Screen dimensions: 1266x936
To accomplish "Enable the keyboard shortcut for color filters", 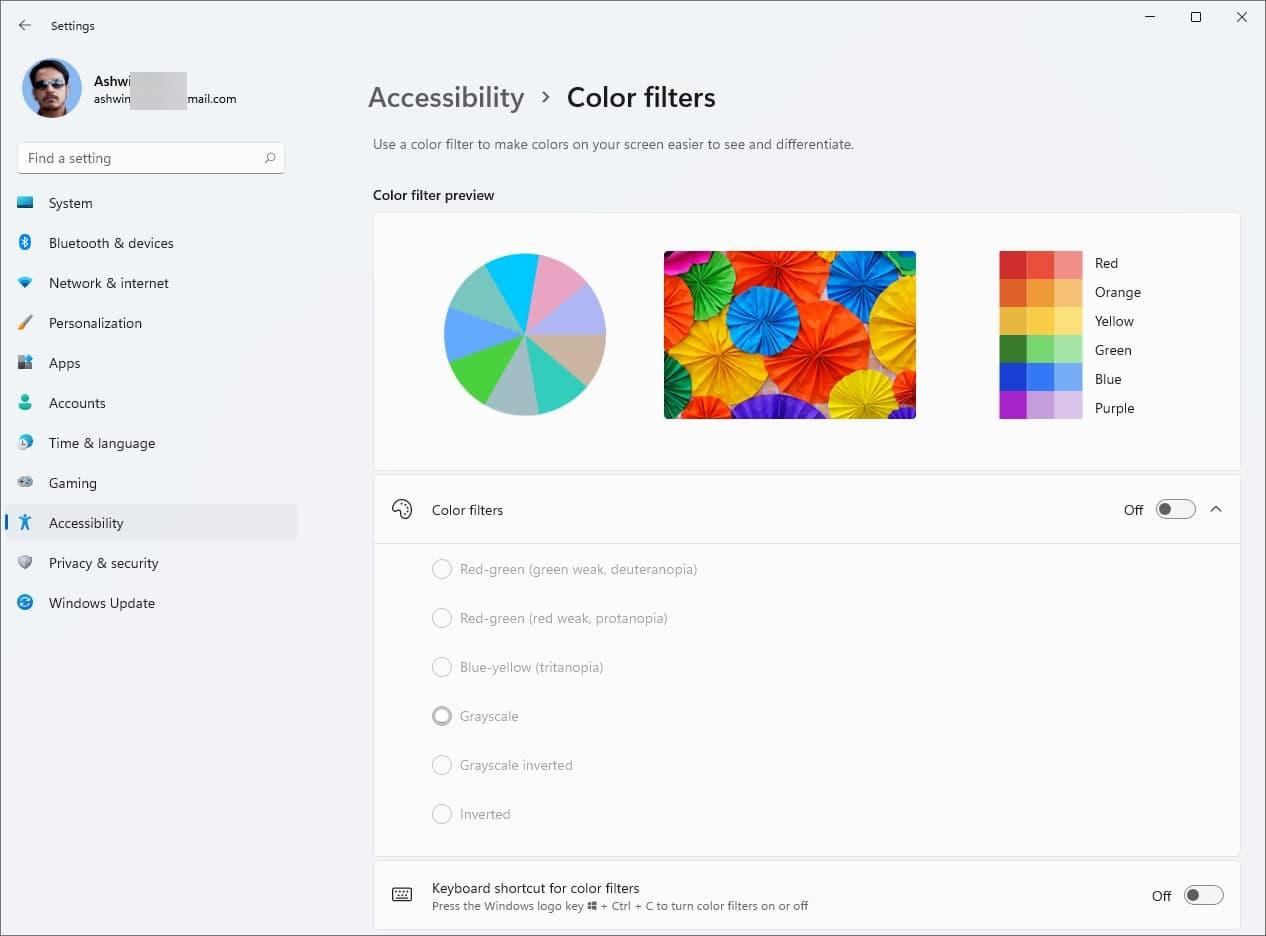I will point(1203,896).
